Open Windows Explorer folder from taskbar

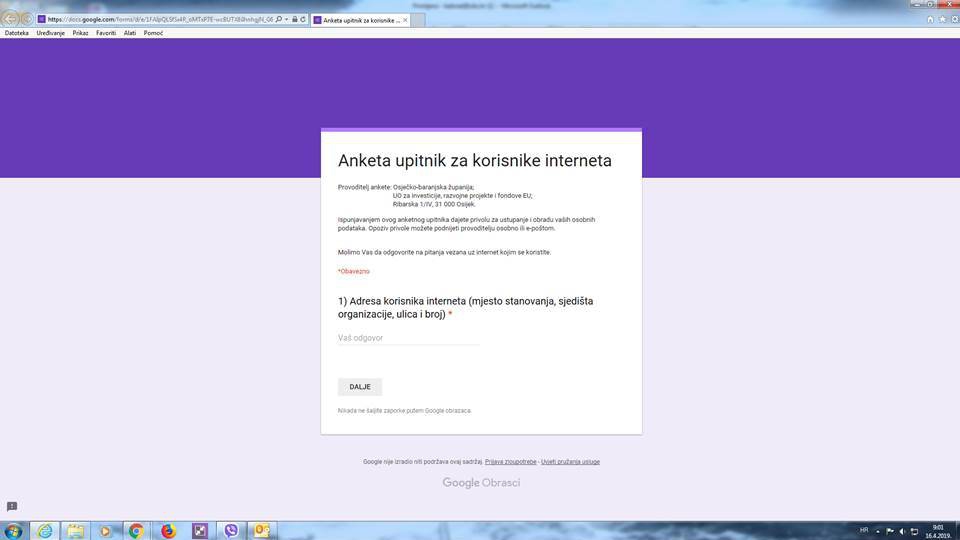click(75, 531)
